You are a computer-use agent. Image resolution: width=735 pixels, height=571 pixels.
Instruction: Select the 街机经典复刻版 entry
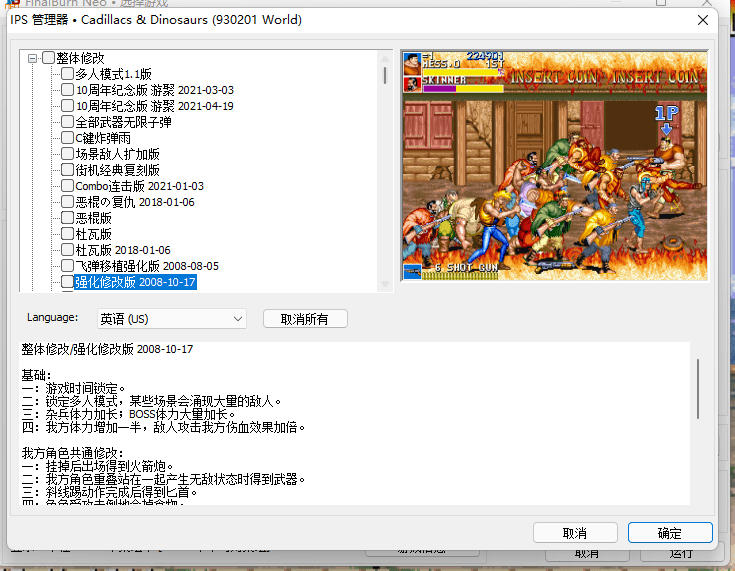click(x=118, y=170)
